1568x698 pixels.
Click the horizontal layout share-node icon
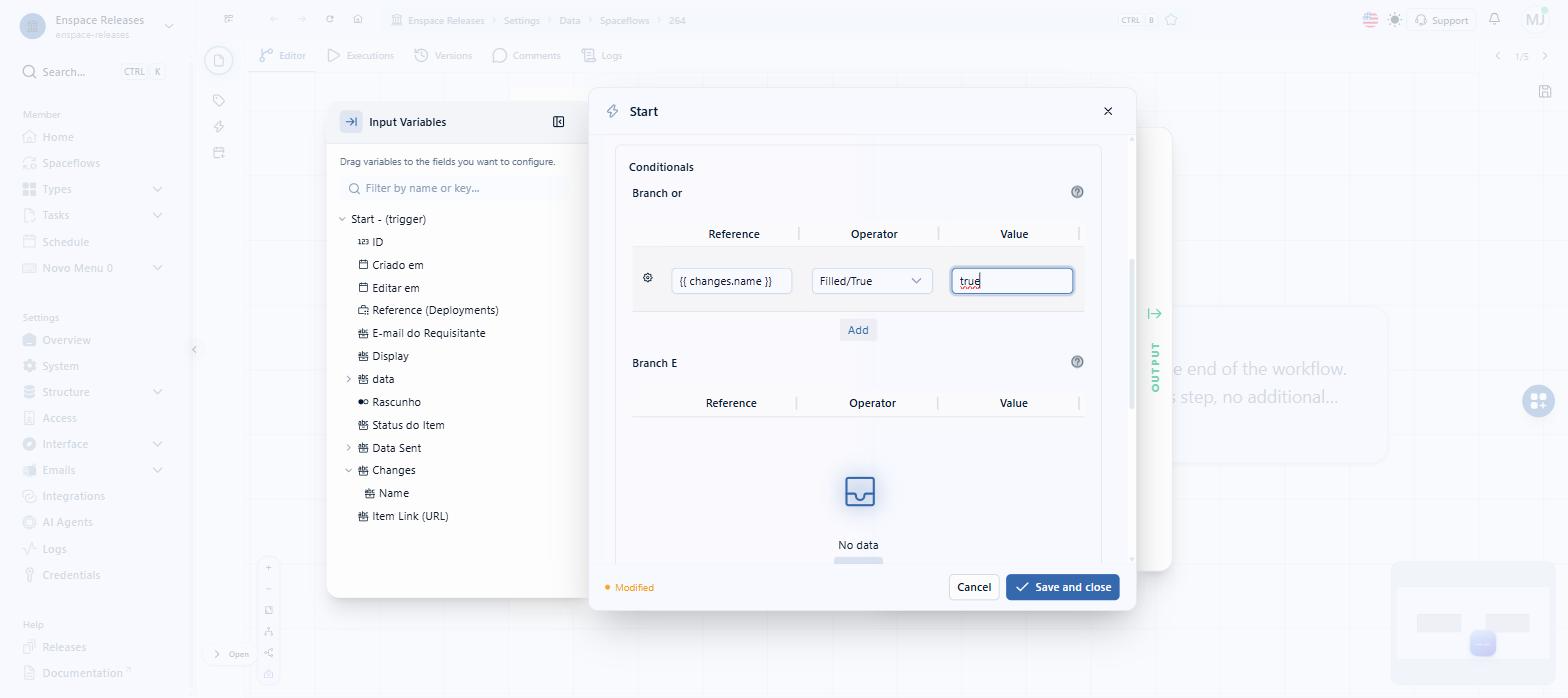268,653
